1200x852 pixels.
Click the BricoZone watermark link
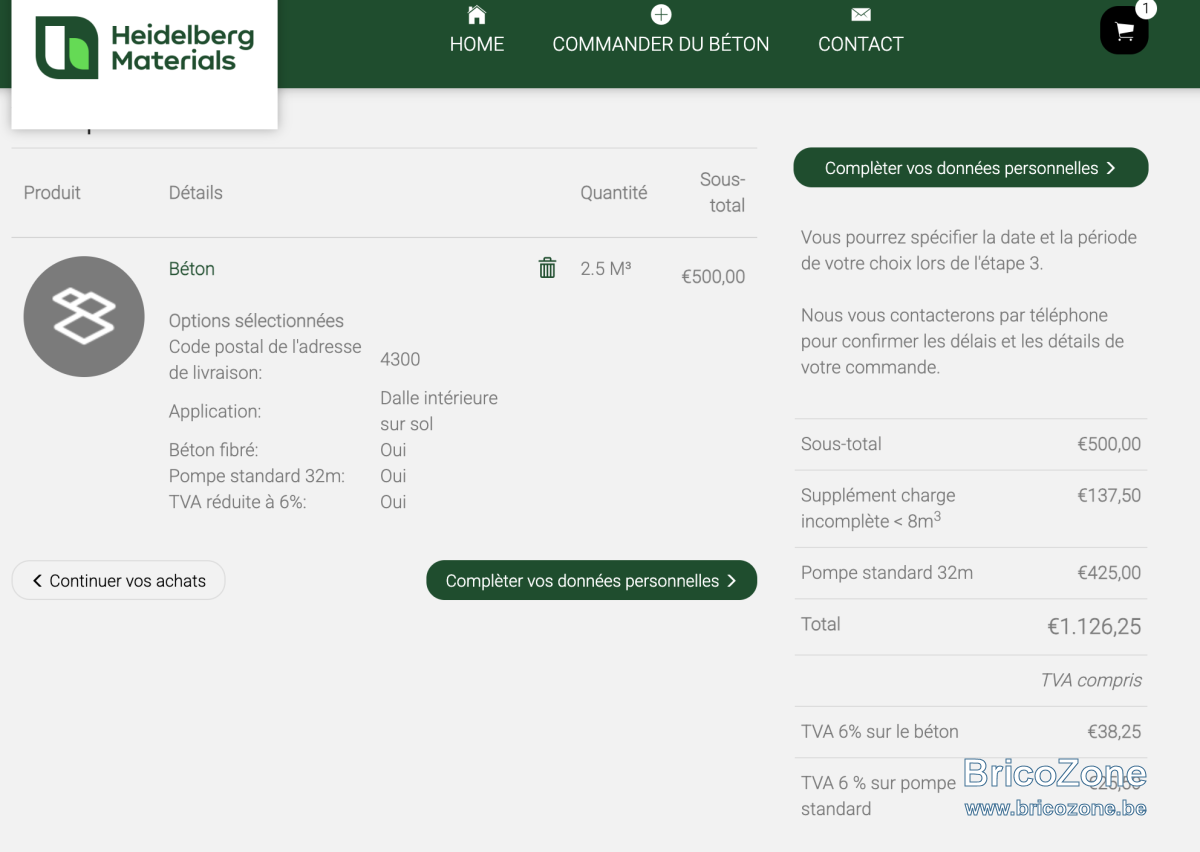(x=1056, y=789)
